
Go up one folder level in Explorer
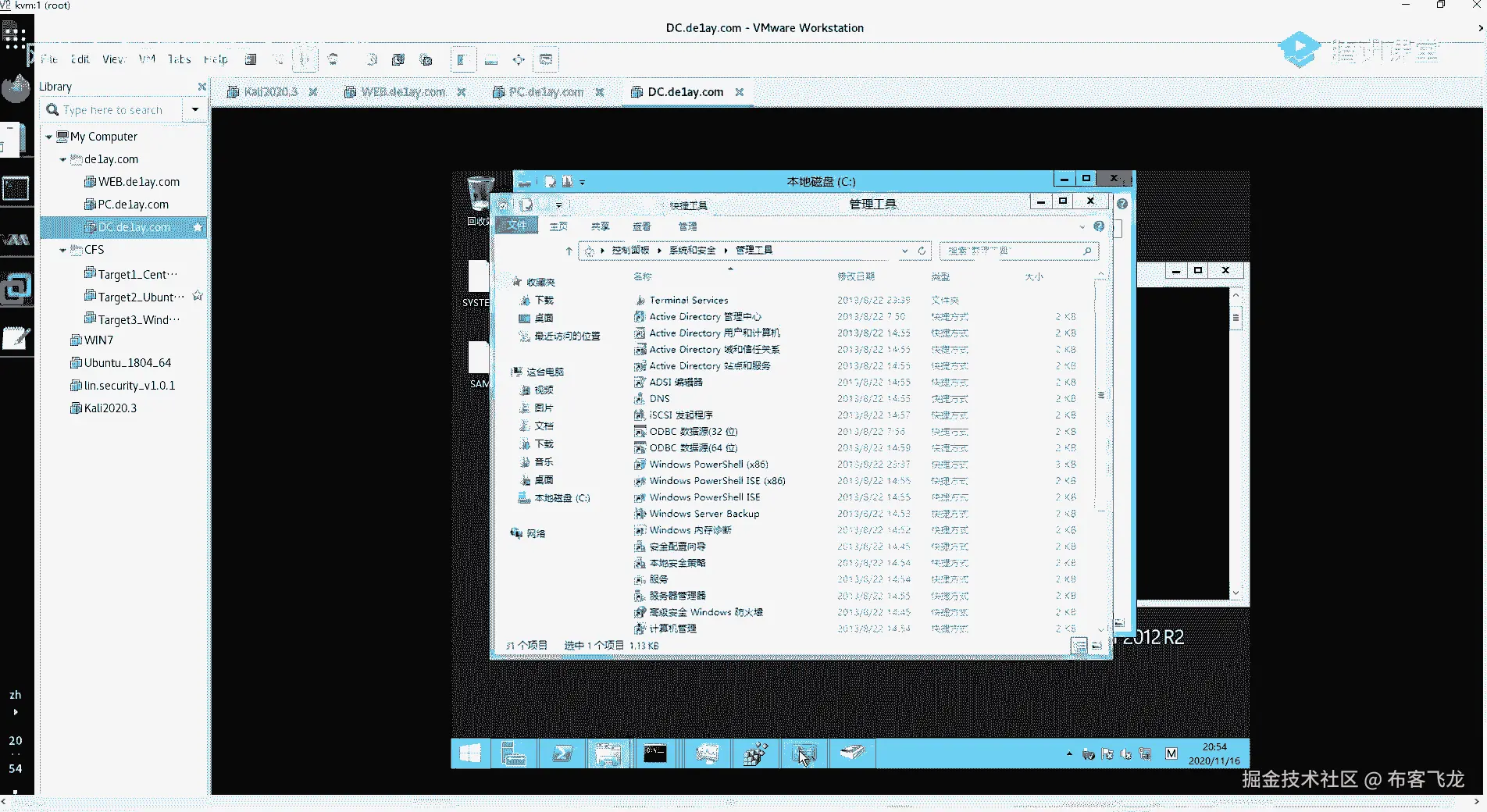tap(569, 251)
